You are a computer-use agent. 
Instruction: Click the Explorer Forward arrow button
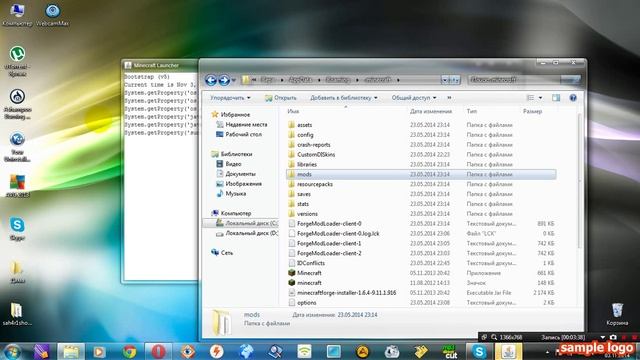pos(224,80)
